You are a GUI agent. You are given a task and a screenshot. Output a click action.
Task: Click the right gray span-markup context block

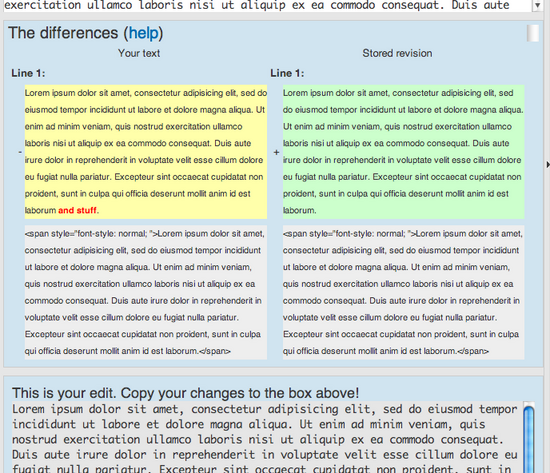[404, 292]
